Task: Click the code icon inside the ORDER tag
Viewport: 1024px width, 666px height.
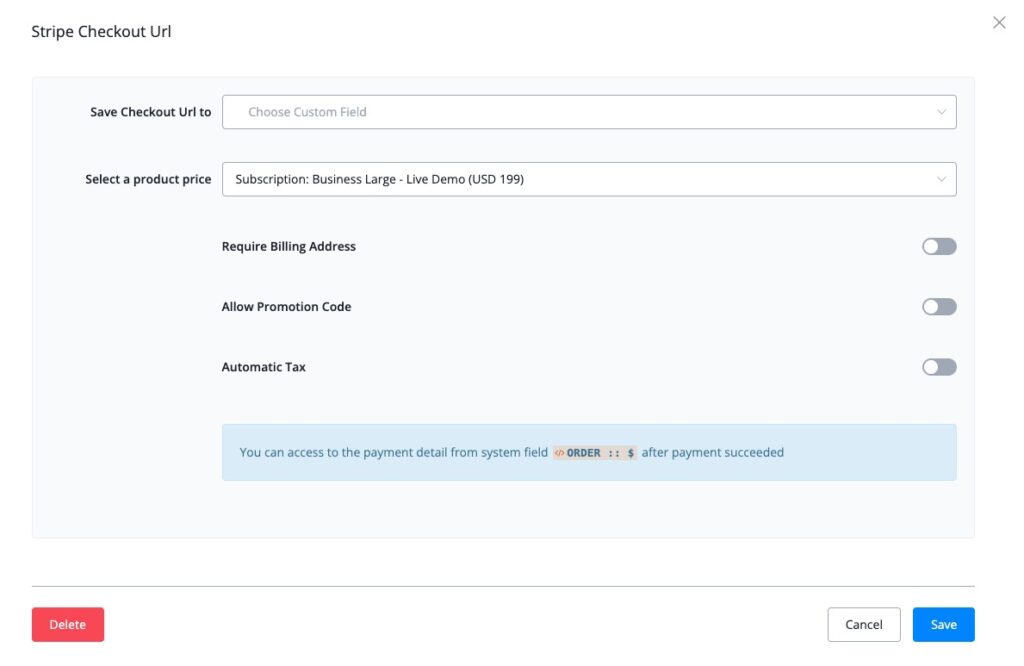Action: click(x=560, y=453)
